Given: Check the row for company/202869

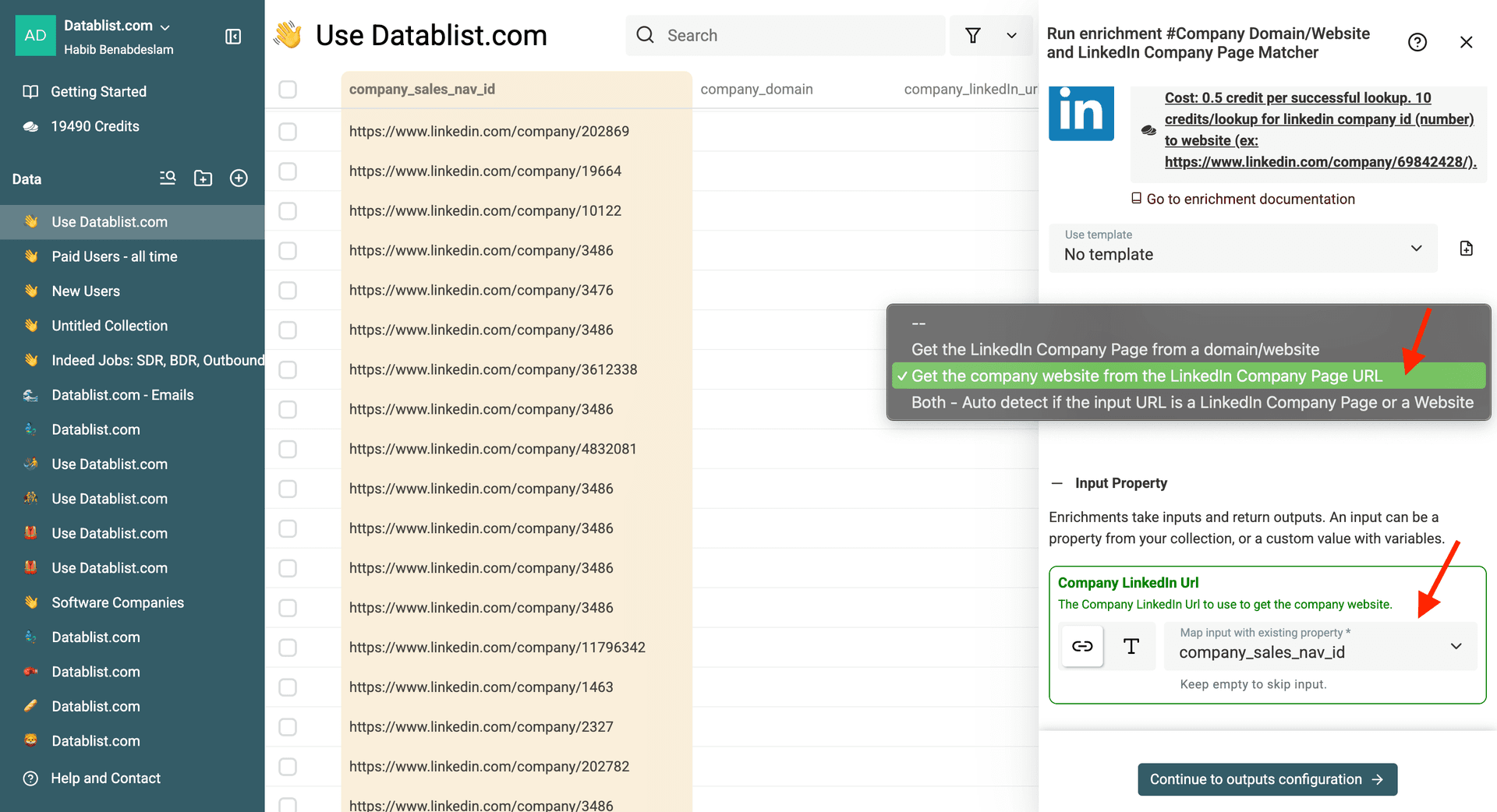Looking at the screenshot, I should point(288,132).
